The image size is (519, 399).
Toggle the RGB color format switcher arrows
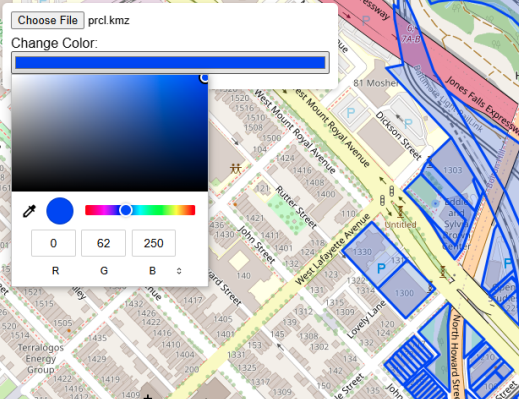click(179, 271)
